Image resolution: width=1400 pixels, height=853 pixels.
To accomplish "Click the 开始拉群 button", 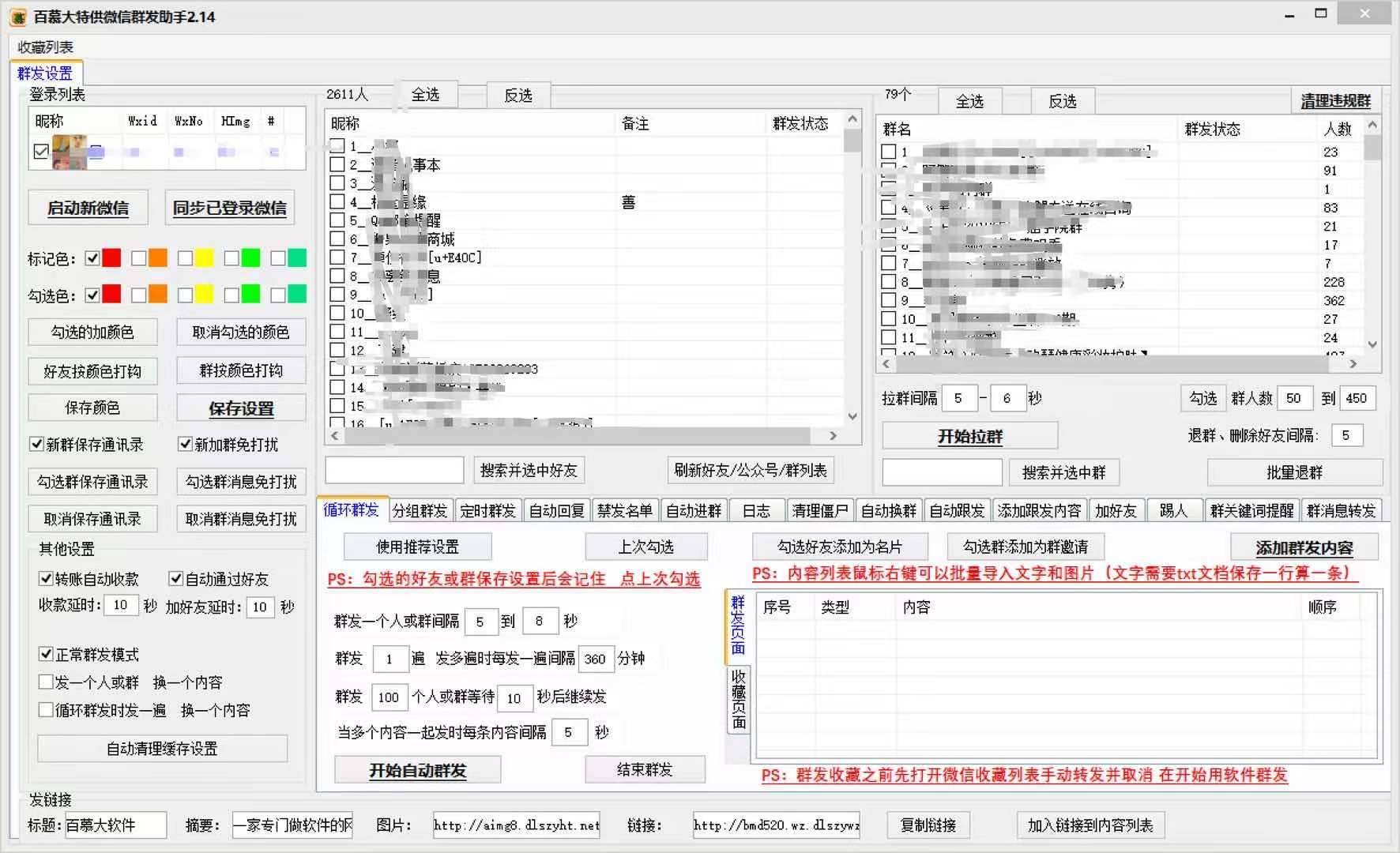I will tap(969, 435).
